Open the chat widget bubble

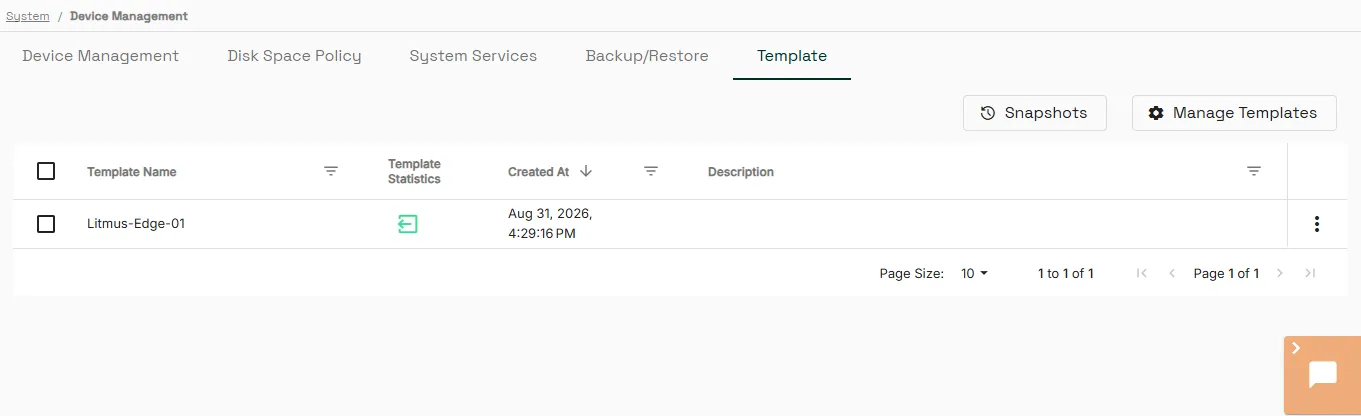(1323, 375)
